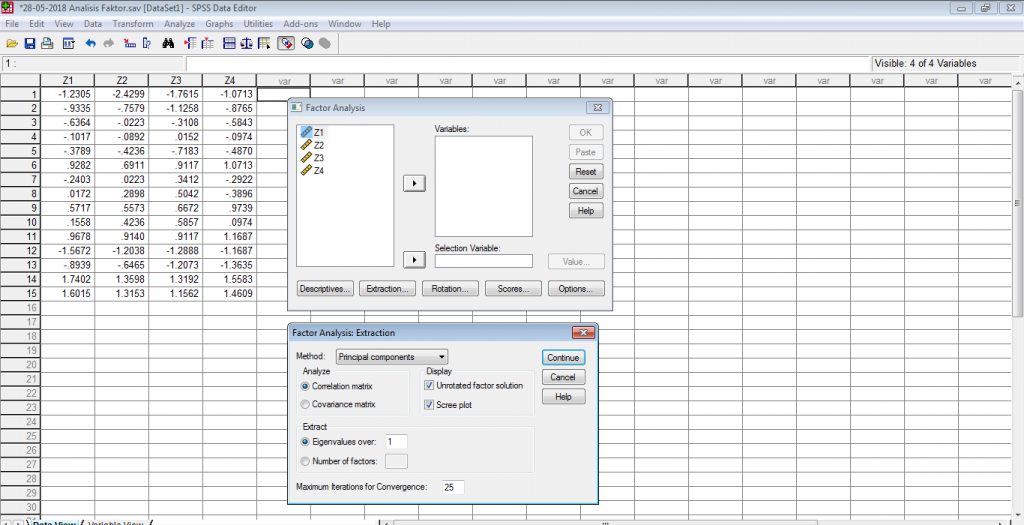Select the Number of factors option
Viewport: 1024px width, 525px height.
coord(305,460)
